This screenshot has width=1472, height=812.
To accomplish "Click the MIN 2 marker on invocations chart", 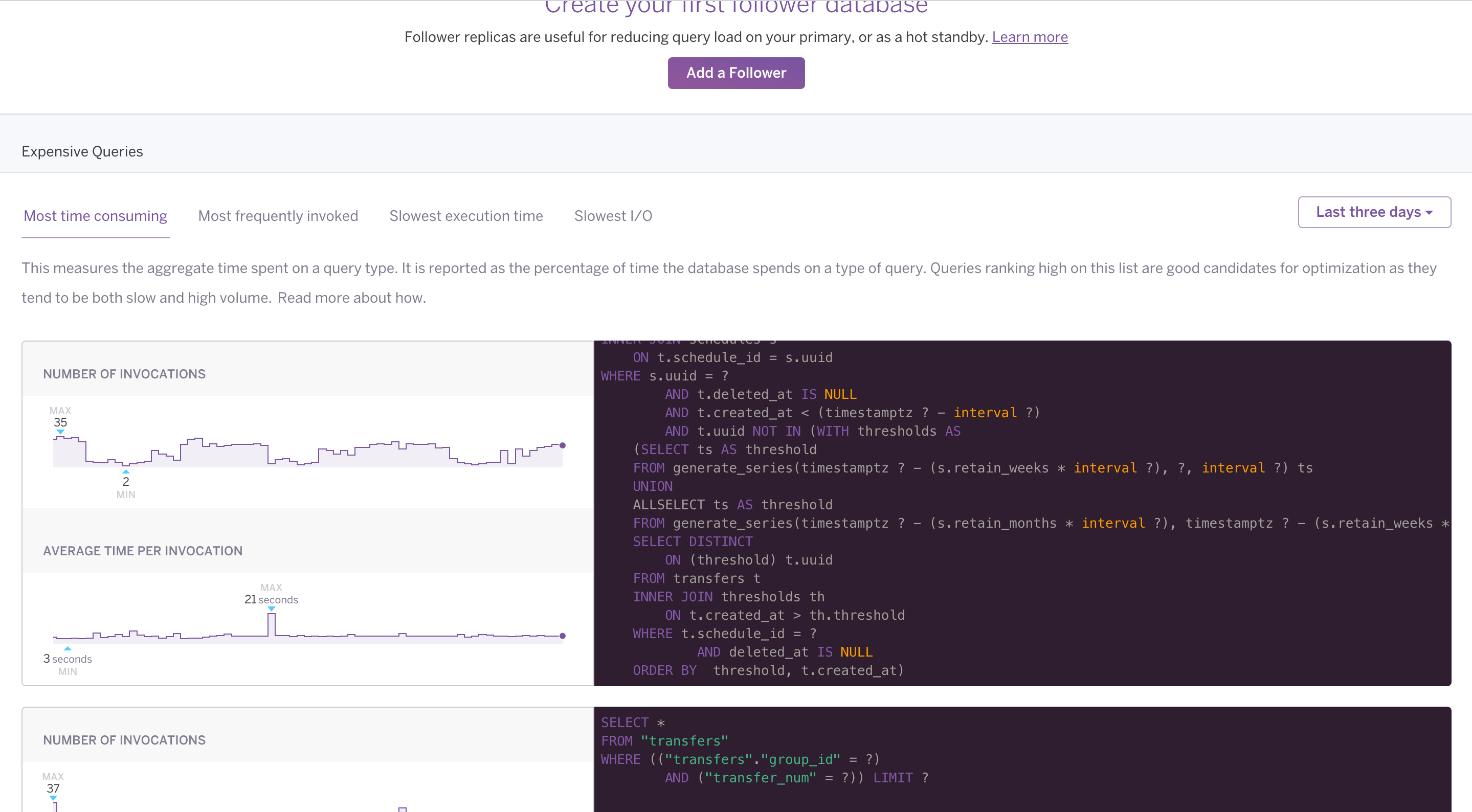I will coord(125,481).
